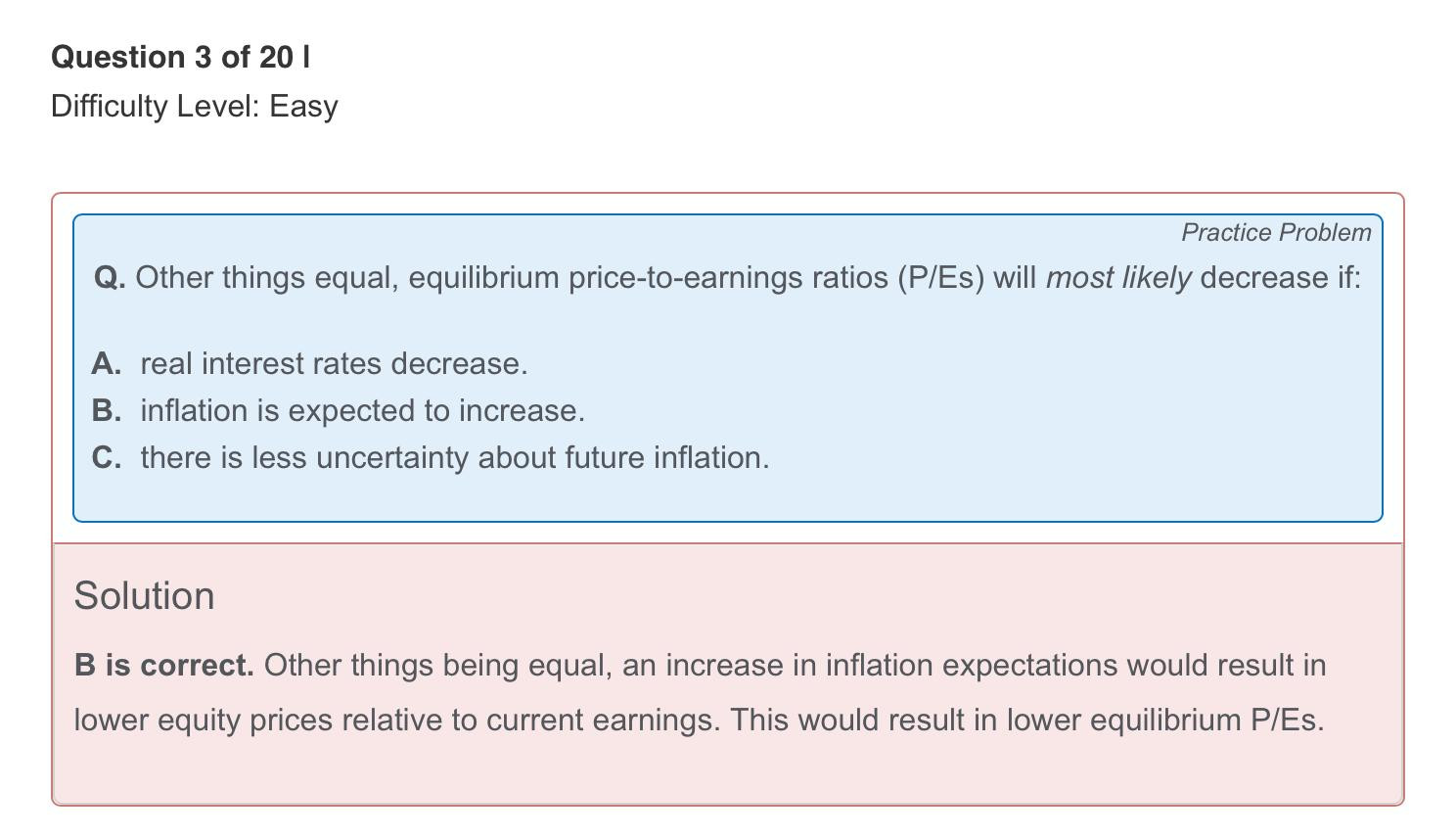Select answer option B letter
Screen dimensions: 1456x838
[x=107, y=410]
